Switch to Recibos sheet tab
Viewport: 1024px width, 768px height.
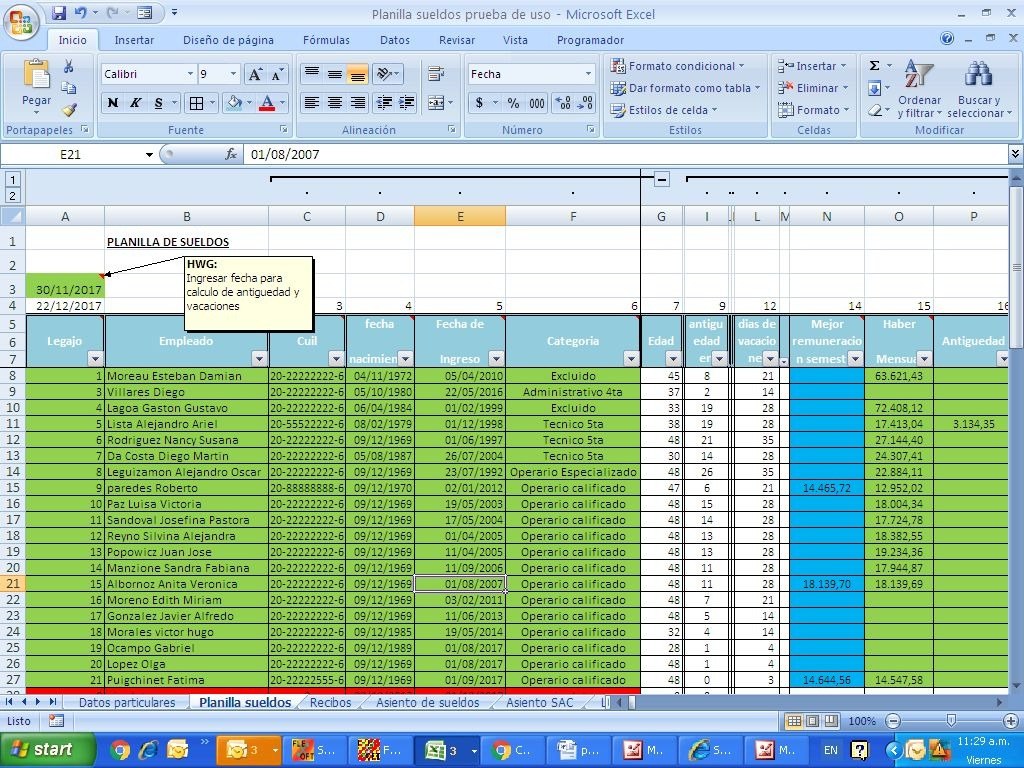[330, 703]
